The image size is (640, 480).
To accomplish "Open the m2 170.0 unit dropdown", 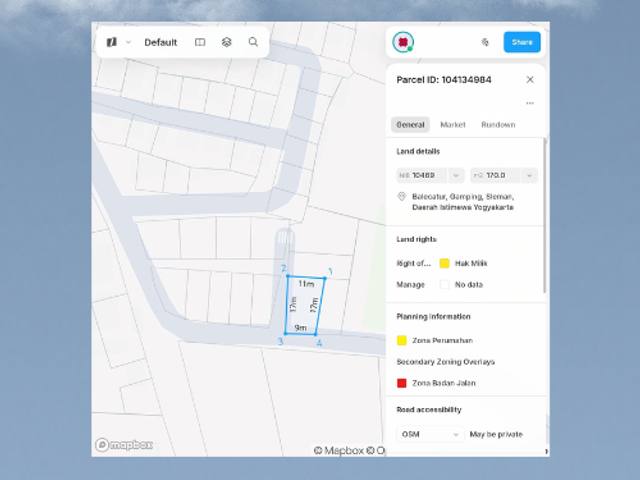I will pyautogui.click(x=504, y=176).
